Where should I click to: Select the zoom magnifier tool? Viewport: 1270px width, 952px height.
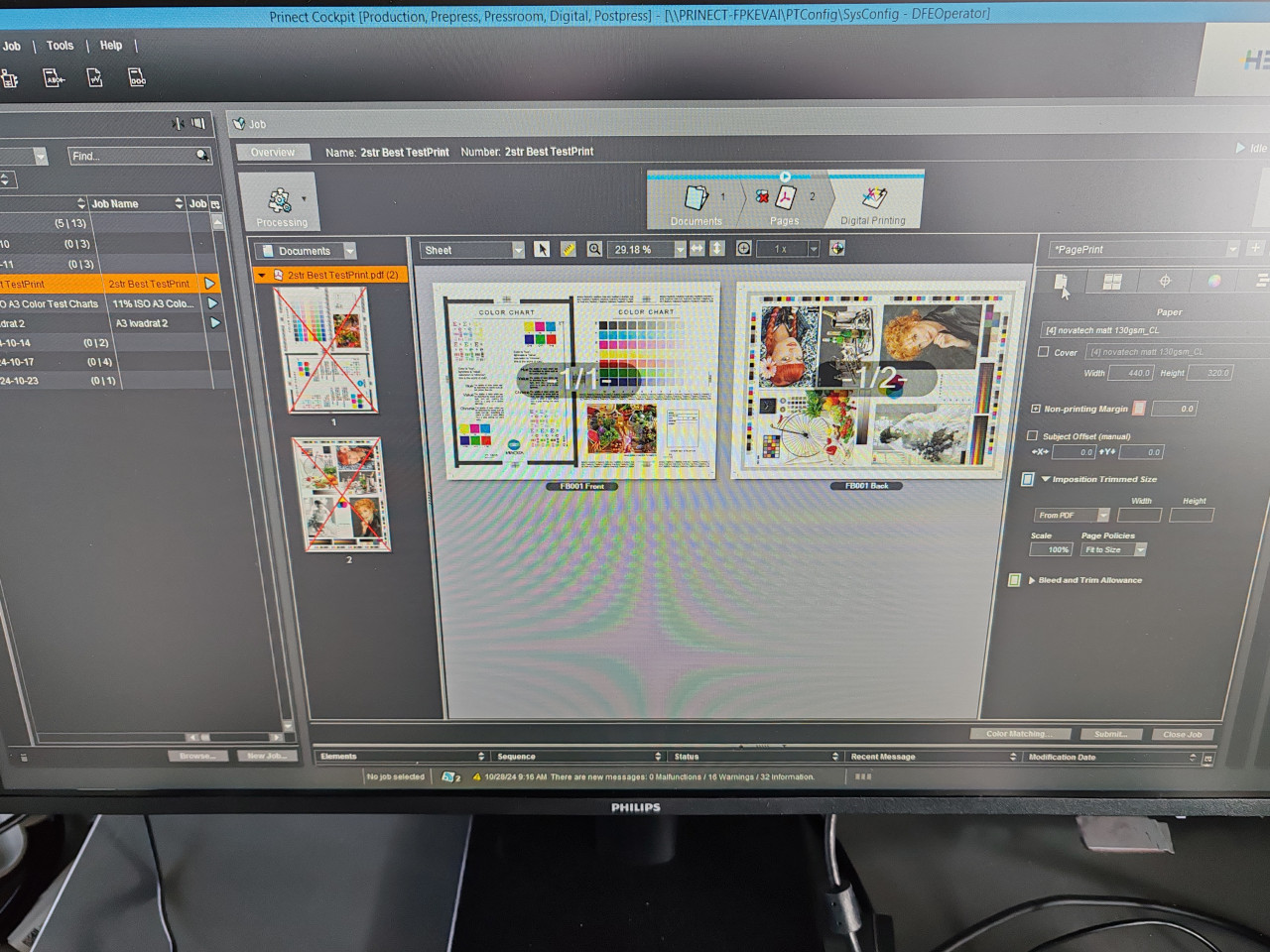pyautogui.click(x=594, y=249)
